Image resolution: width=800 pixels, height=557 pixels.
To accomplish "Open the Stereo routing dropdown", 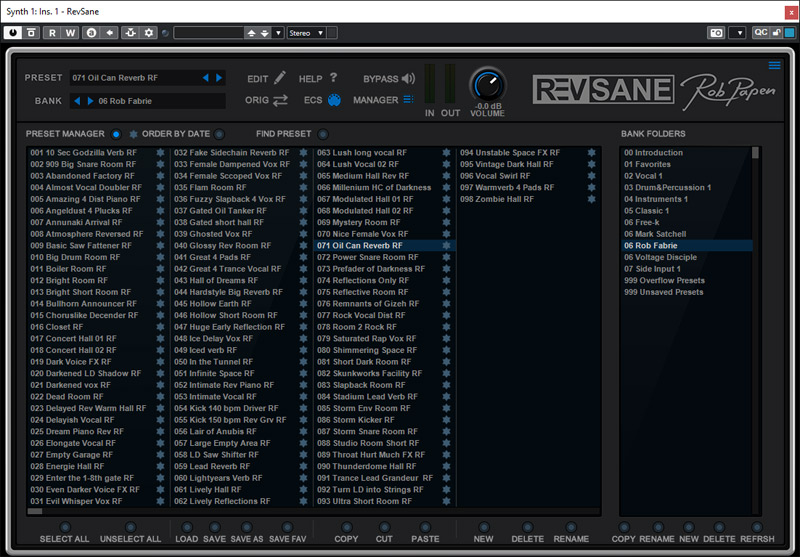I will point(306,33).
